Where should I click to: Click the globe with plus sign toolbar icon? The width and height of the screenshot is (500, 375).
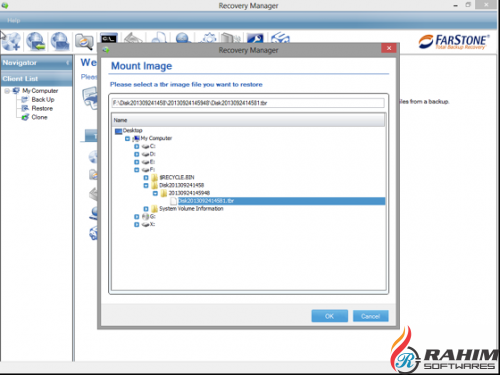point(11,42)
